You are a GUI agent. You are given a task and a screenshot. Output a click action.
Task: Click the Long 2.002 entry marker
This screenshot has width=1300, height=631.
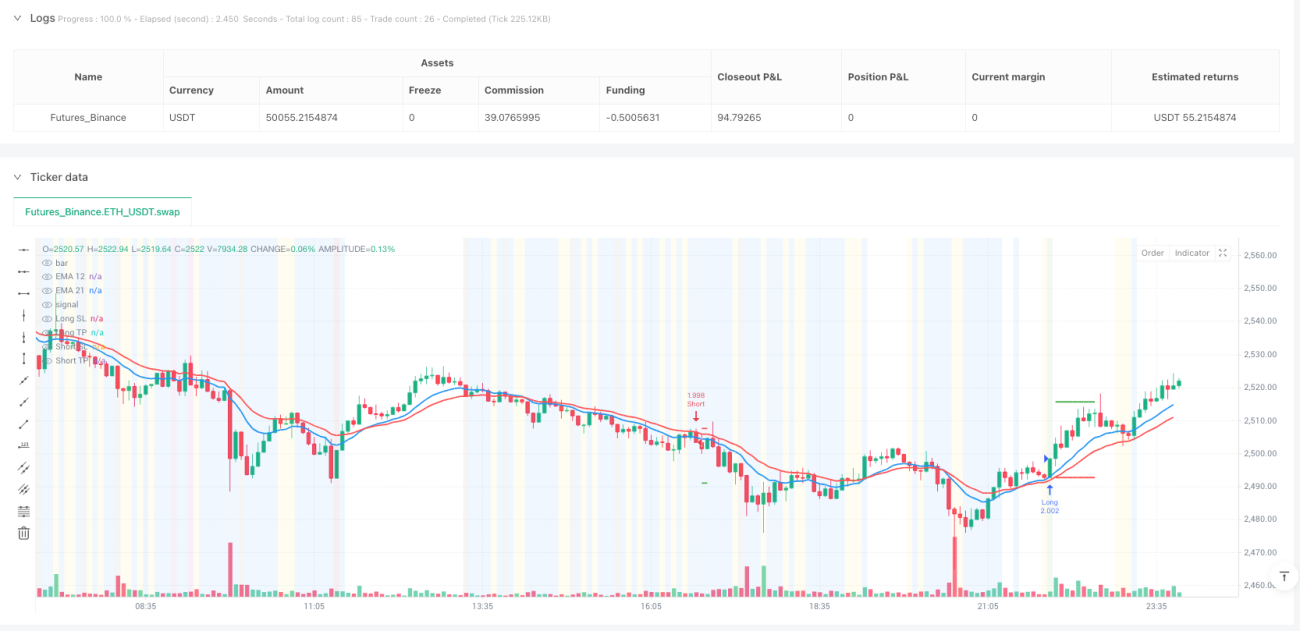[x=1049, y=500]
